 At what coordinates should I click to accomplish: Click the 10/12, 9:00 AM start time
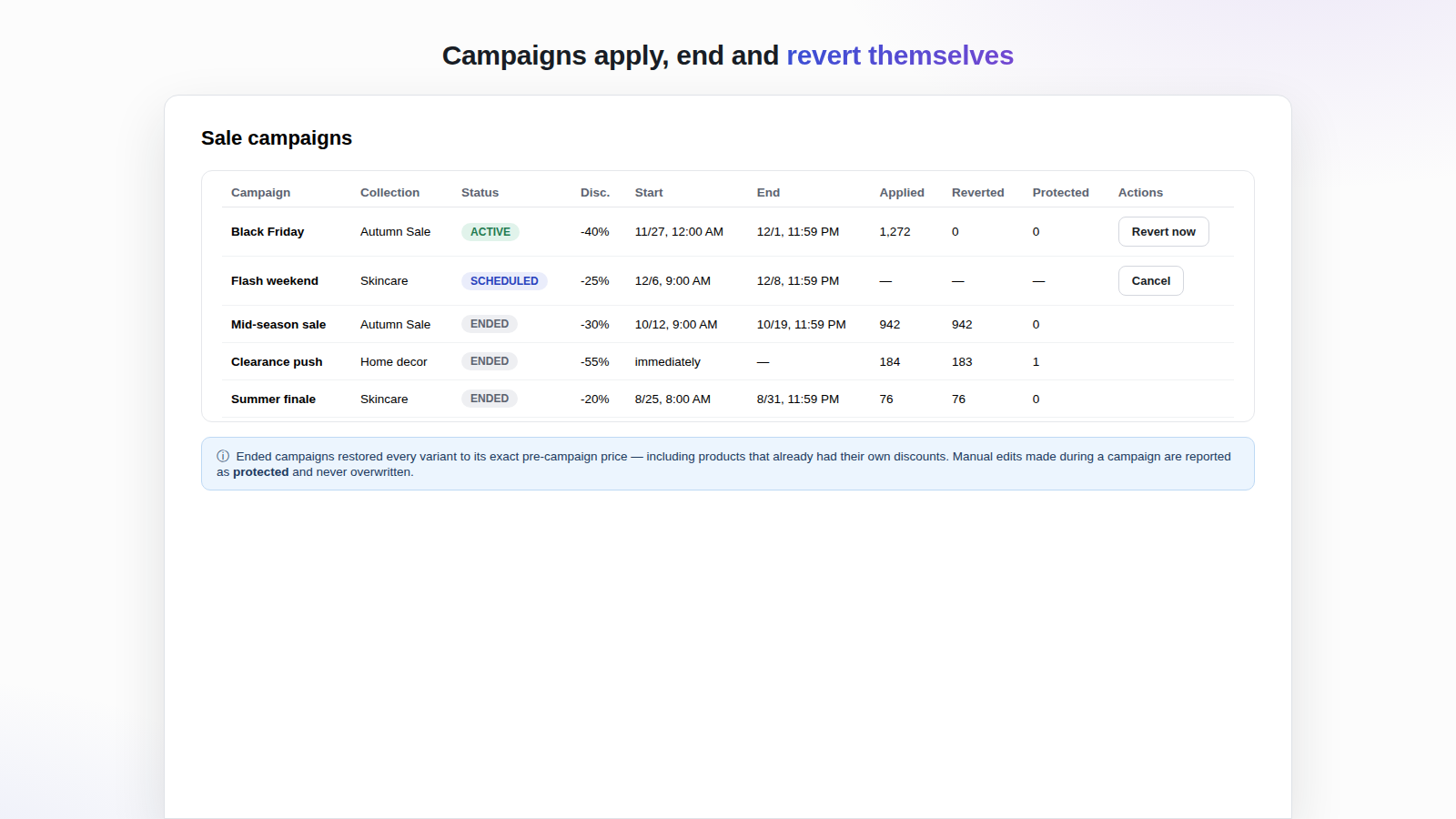[x=676, y=325]
